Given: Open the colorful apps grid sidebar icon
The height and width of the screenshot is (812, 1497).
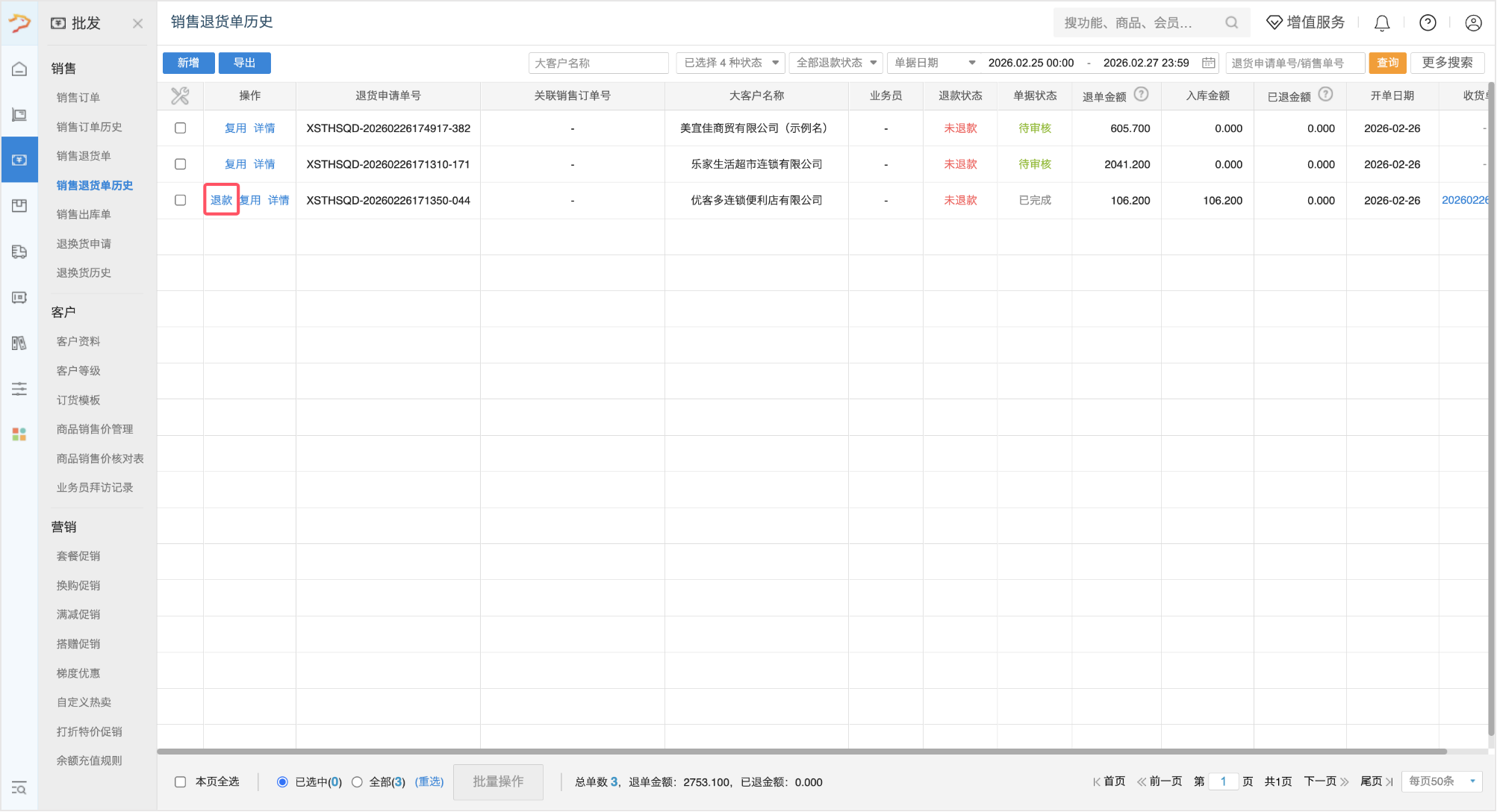Looking at the screenshot, I should [19, 434].
